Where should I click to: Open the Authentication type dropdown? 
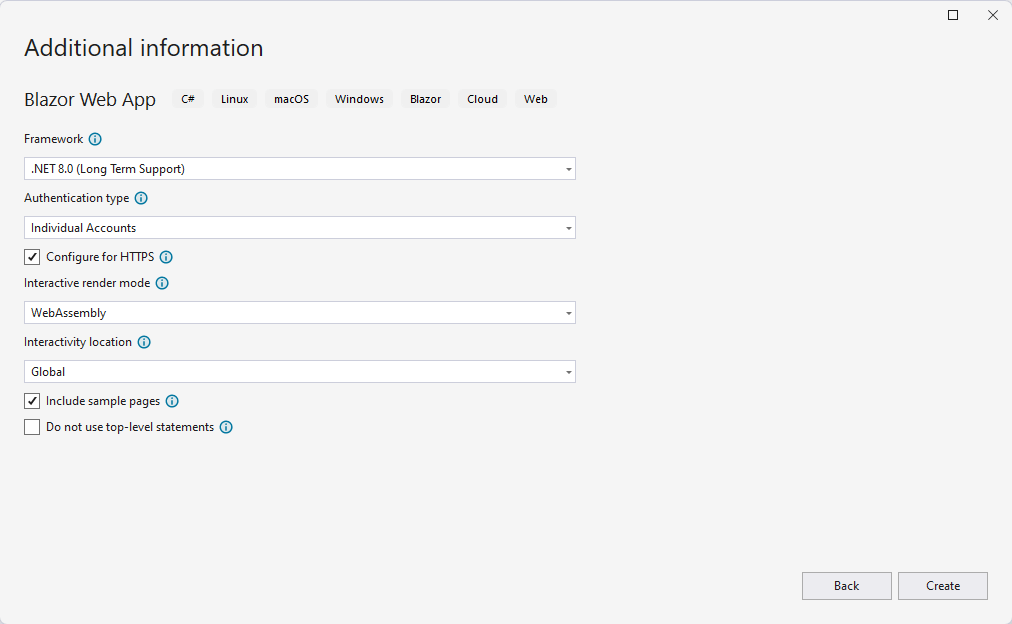point(299,228)
